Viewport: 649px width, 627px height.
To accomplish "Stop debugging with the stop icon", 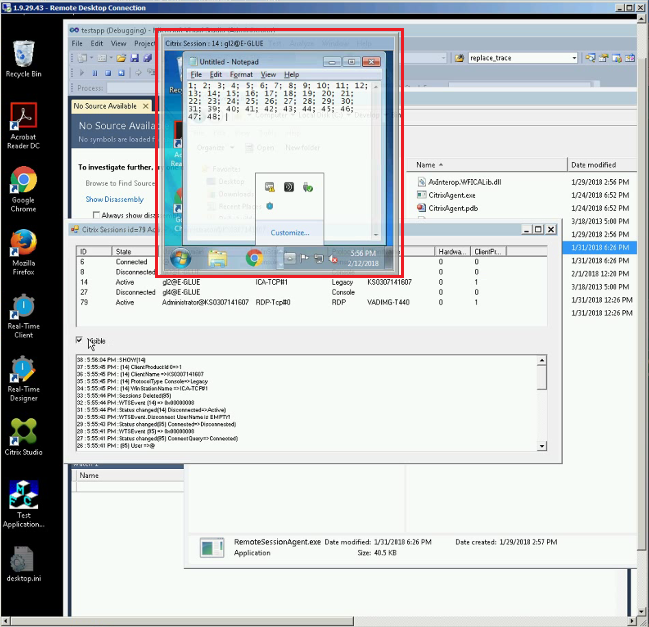I will [108, 73].
